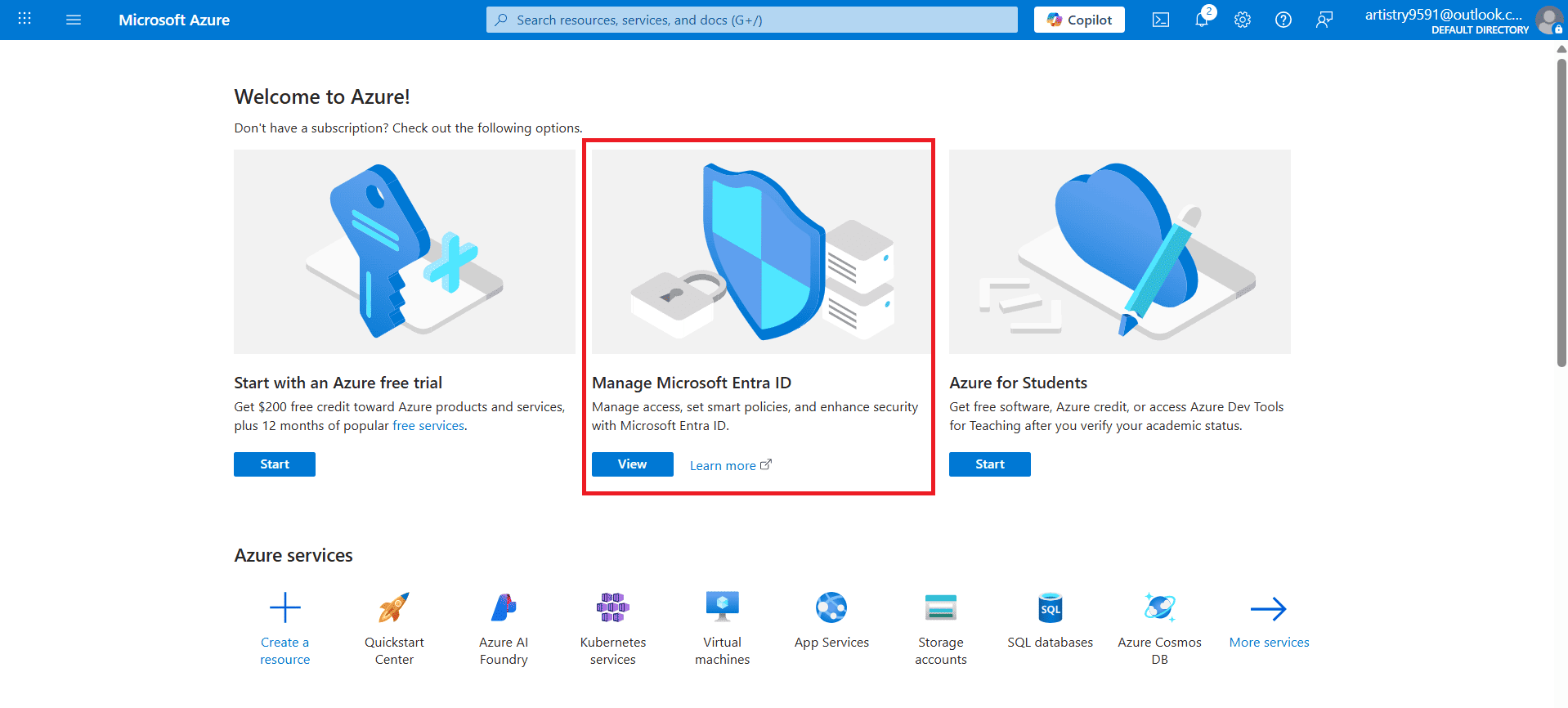Click the Support and troubleshooting help icon
This screenshot has width=1568, height=708.
coord(1283,20)
